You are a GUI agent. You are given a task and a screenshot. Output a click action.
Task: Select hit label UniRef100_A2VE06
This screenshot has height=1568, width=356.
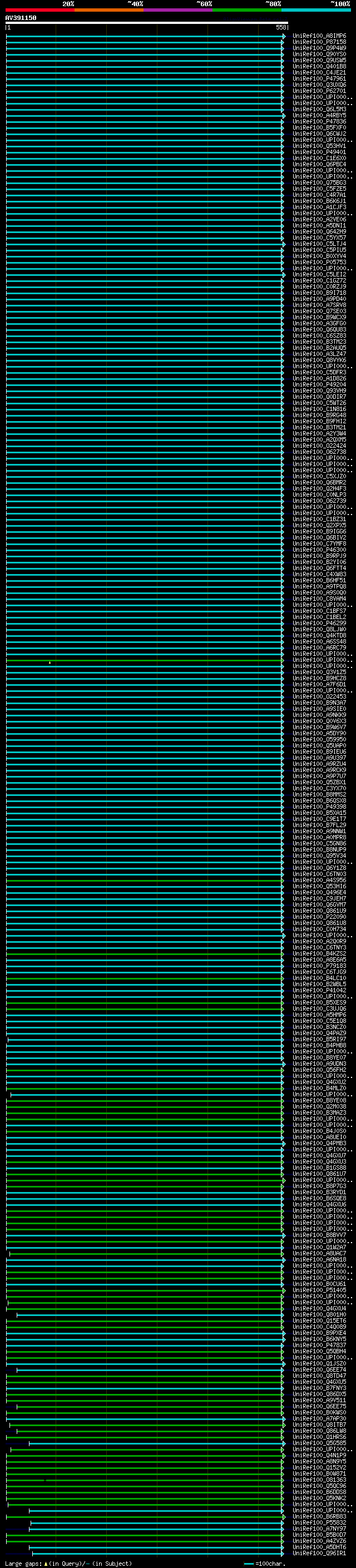point(319,220)
